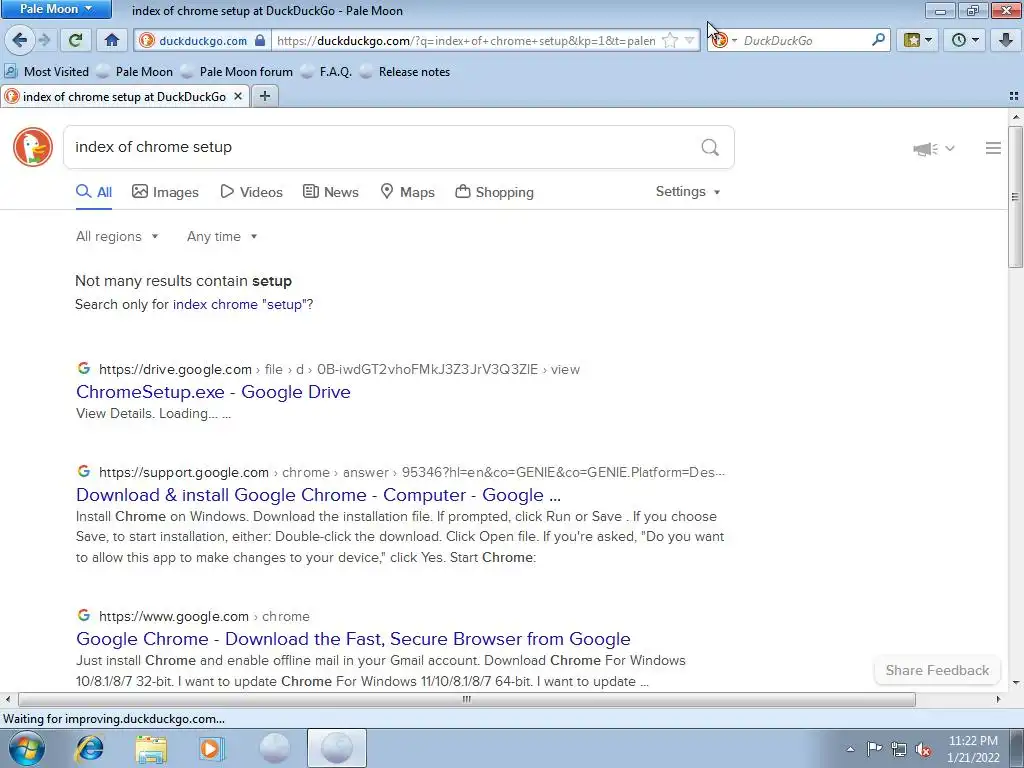This screenshot has width=1024, height=768.
Task: Go back with the browser back arrow
Action: (20, 40)
